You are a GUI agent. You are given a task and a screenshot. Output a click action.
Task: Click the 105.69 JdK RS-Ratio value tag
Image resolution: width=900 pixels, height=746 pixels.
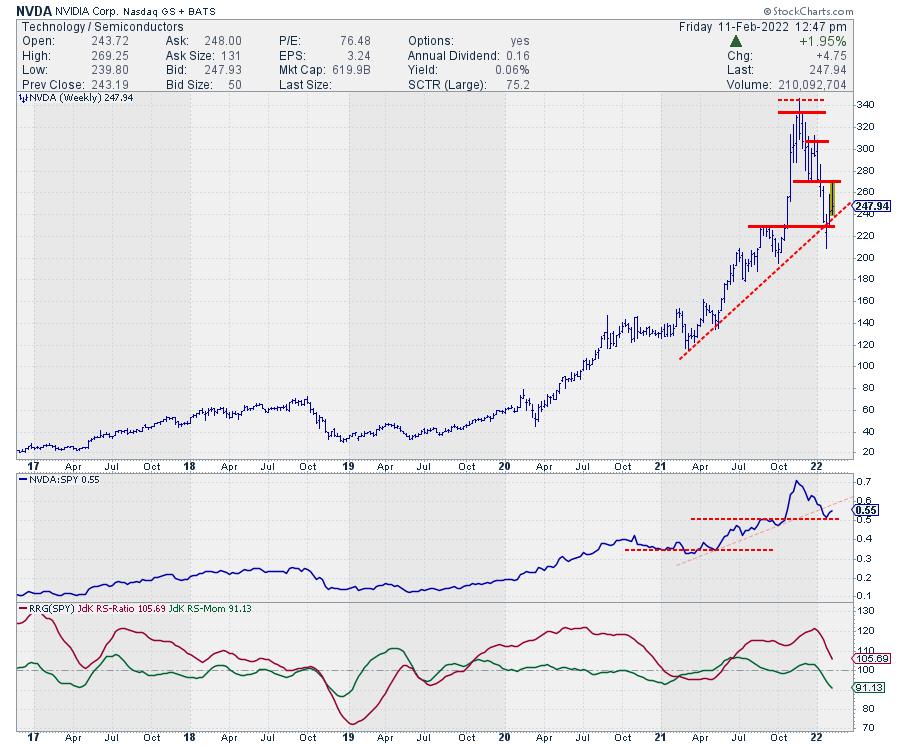tap(867, 658)
